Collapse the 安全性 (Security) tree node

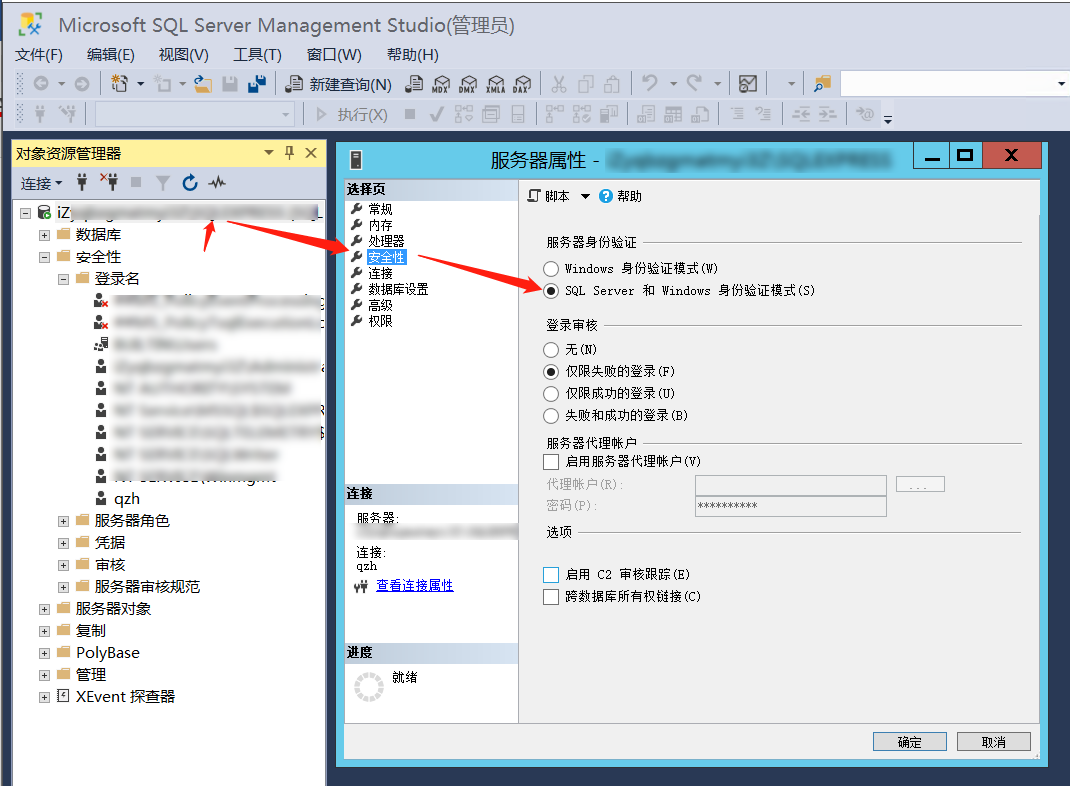44,257
